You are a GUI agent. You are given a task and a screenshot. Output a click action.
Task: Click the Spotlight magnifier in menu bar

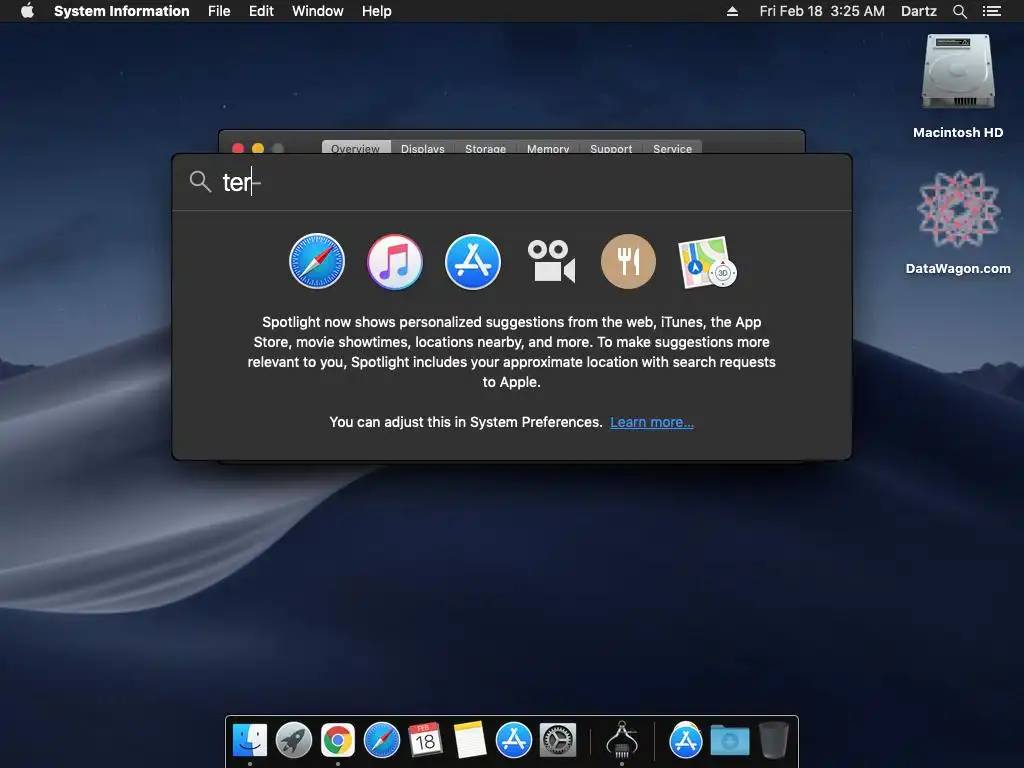[x=959, y=11]
